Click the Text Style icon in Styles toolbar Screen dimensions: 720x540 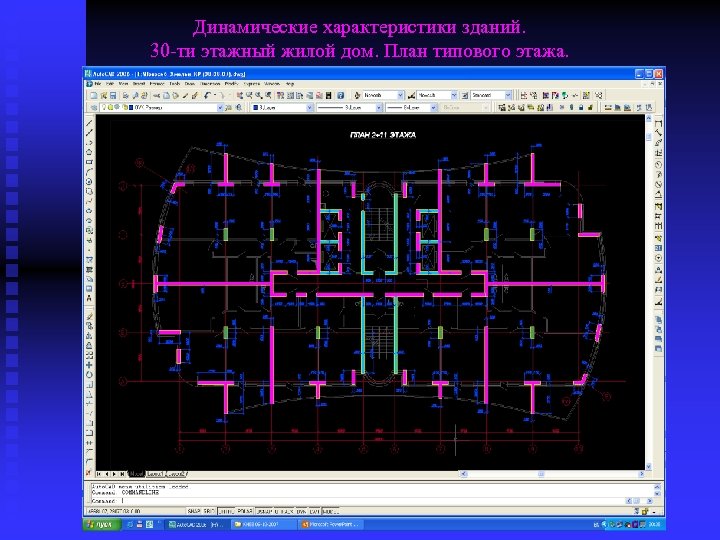pyautogui.click(x=357, y=95)
